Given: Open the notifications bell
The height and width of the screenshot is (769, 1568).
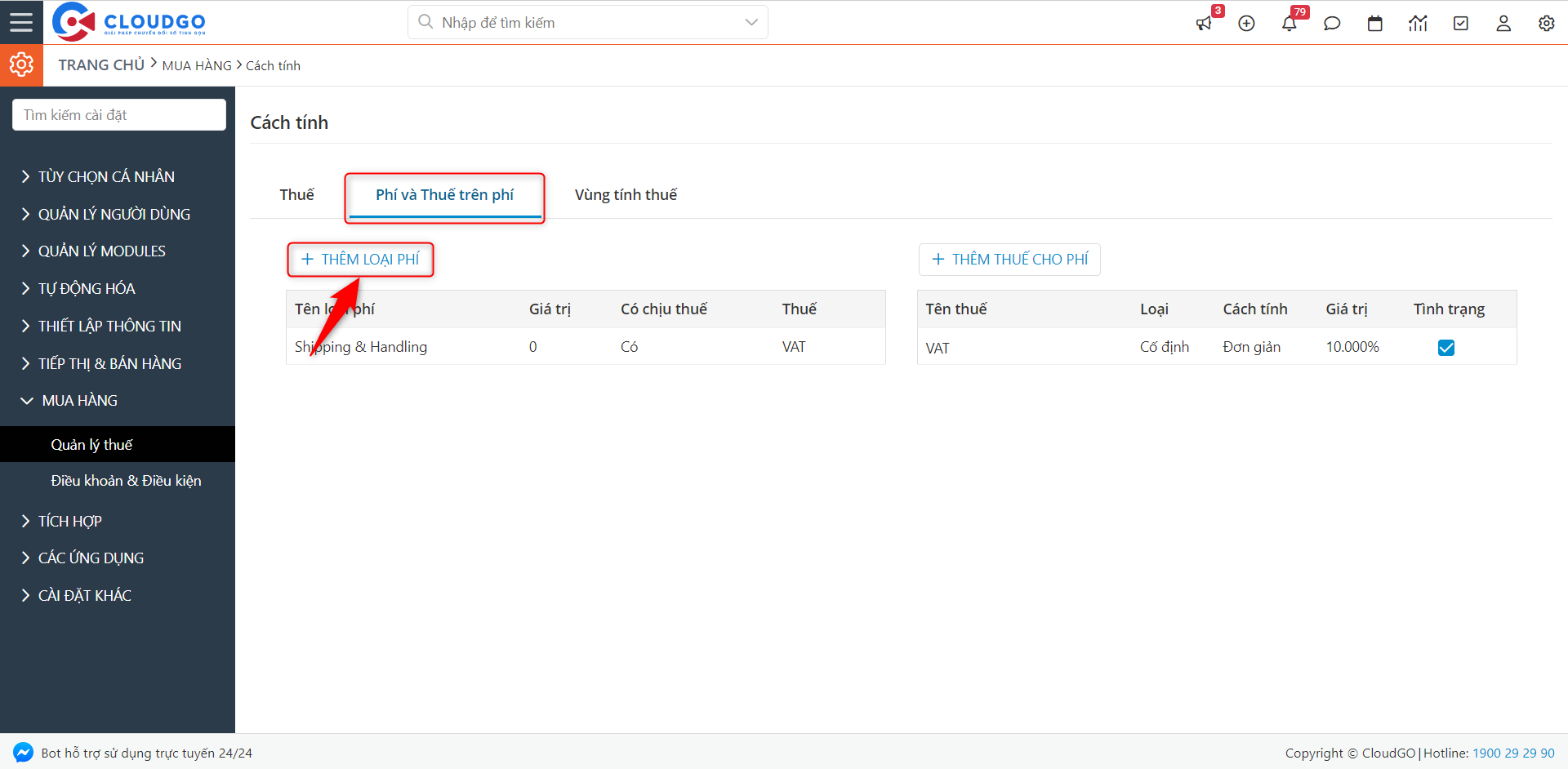Looking at the screenshot, I should (1289, 24).
